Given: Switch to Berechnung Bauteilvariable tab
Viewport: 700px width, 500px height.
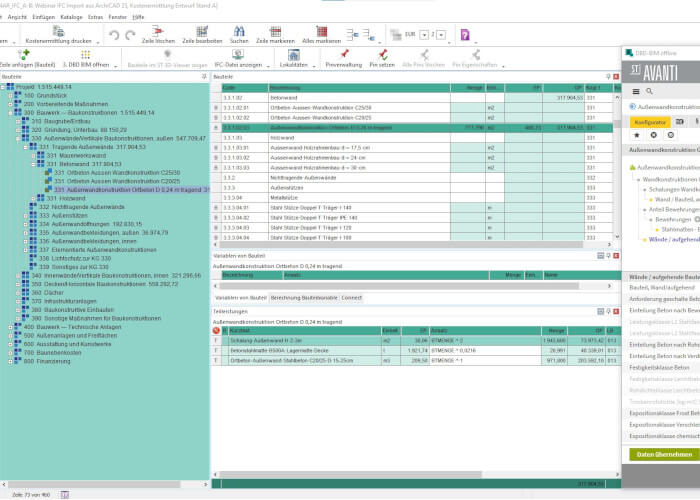Looking at the screenshot, I should [304, 298].
